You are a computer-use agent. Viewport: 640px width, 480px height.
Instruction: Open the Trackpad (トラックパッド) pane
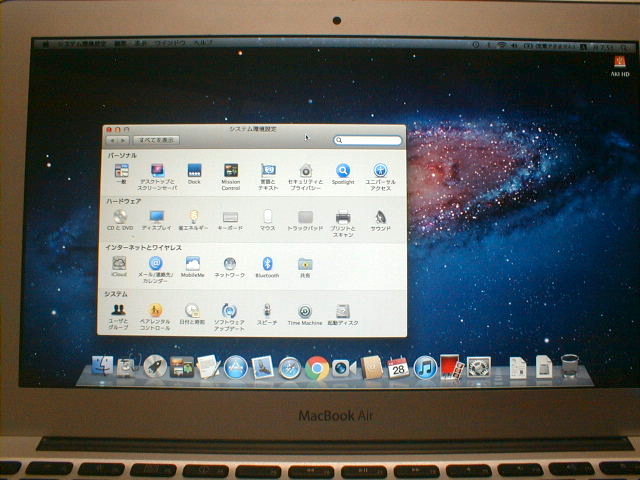click(x=305, y=220)
